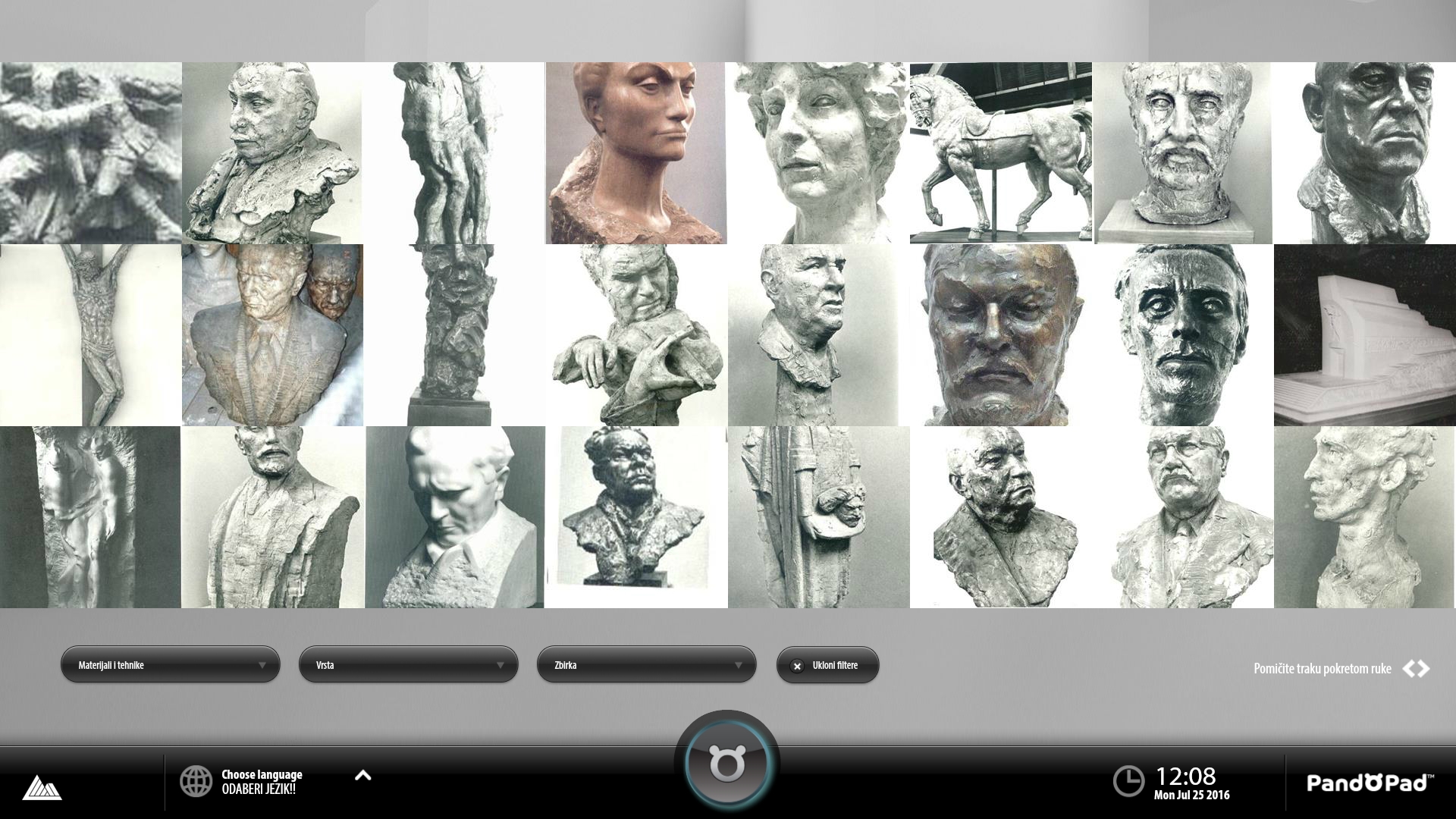Open the white architectural monument model thumbnail
Image resolution: width=1456 pixels, height=819 pixels.
pos(1365,335)
